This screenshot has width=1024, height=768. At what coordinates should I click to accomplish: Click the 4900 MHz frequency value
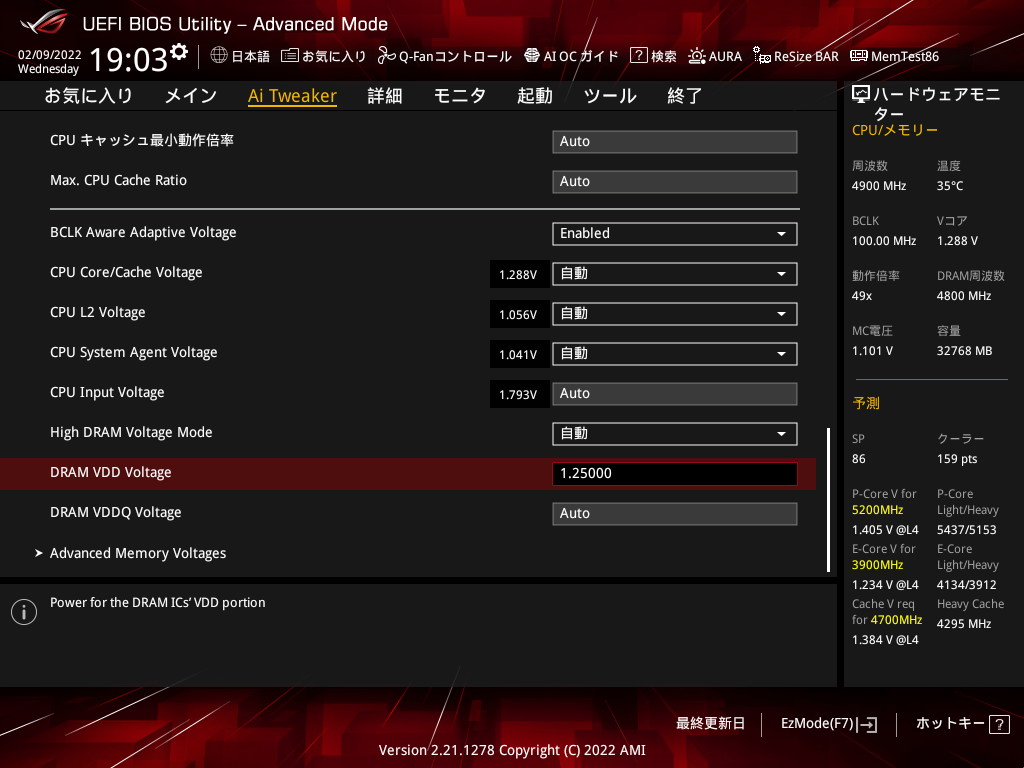tap(878, 186)
